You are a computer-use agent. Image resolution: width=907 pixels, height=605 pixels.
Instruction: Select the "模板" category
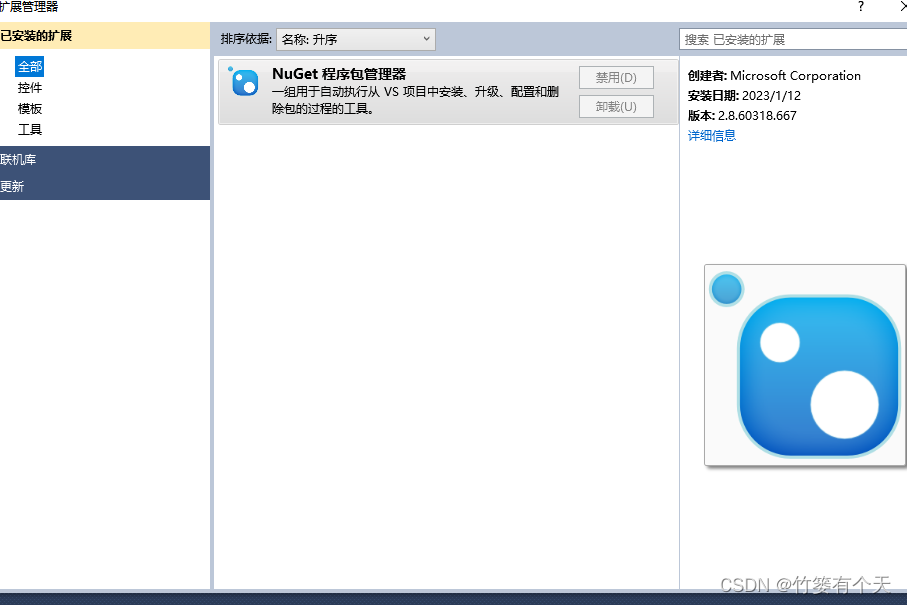(30, 108)
